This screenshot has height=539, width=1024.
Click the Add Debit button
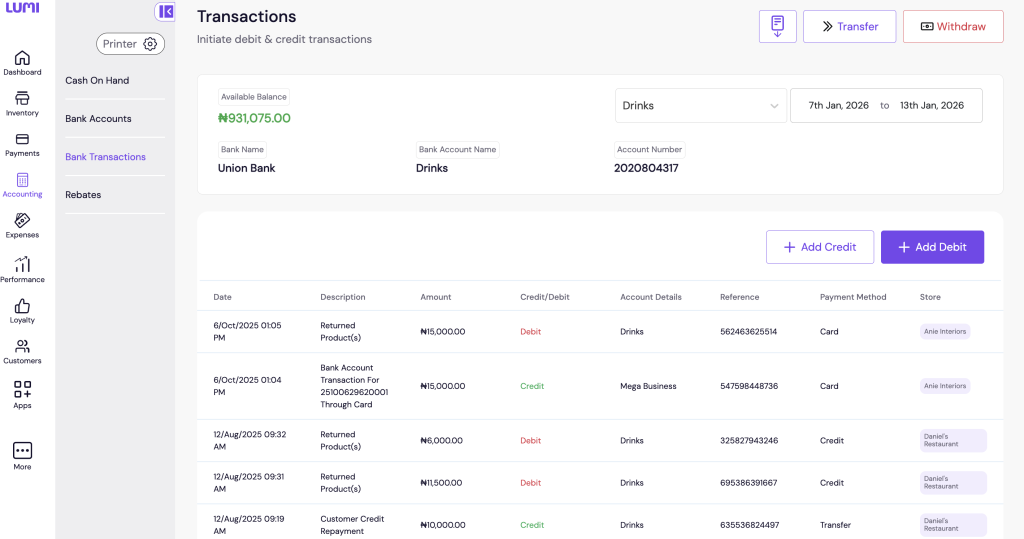point(931,247)
